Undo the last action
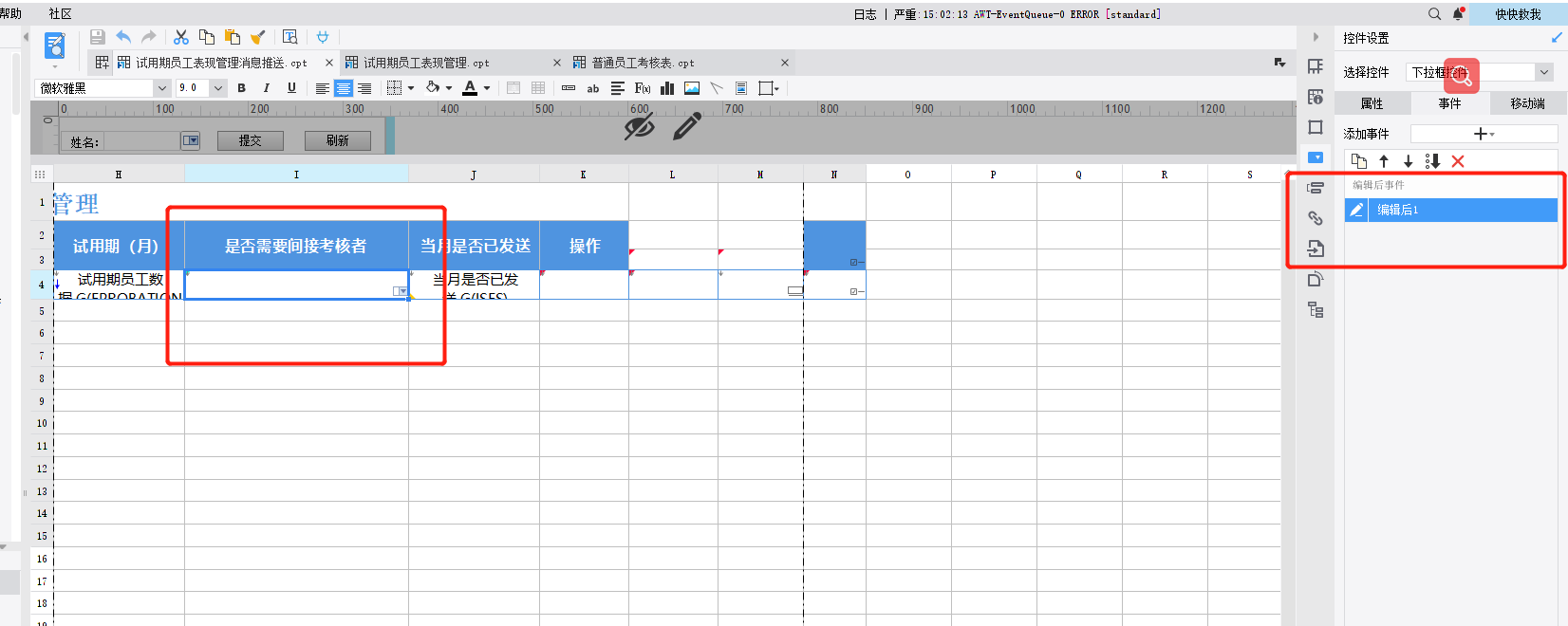The image size is (1568, 626). coord(123,37)
